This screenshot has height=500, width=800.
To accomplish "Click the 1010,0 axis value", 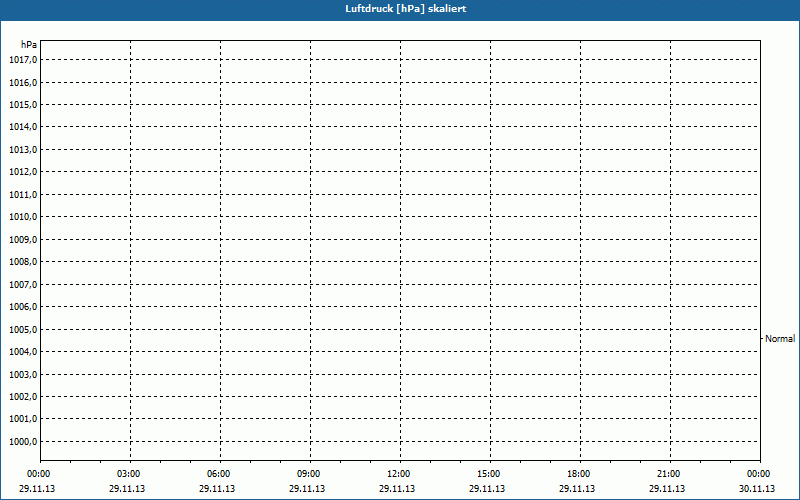I will (23, 217).
